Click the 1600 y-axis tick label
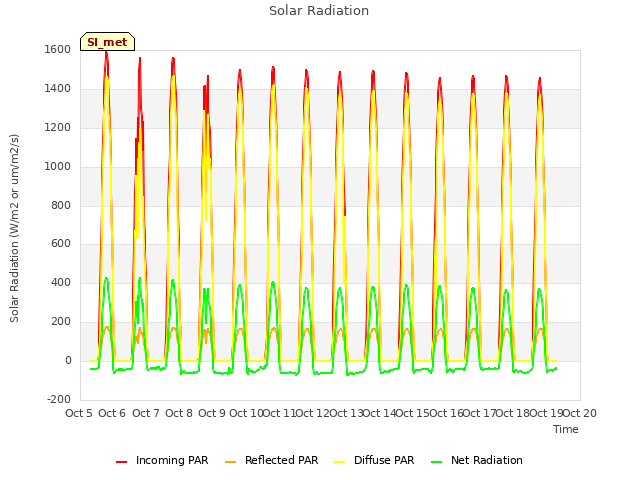 (58, 49)
